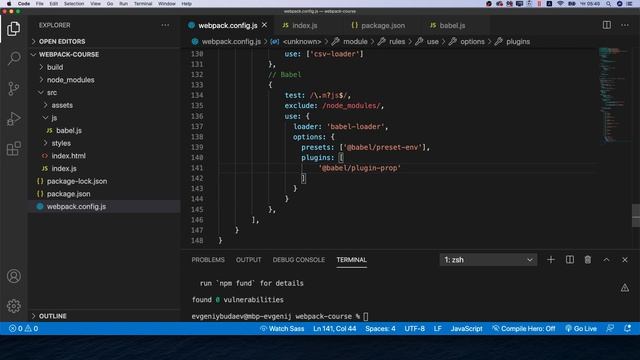
Task: Open the View menu in menu bar
Action: click(96, 4)
